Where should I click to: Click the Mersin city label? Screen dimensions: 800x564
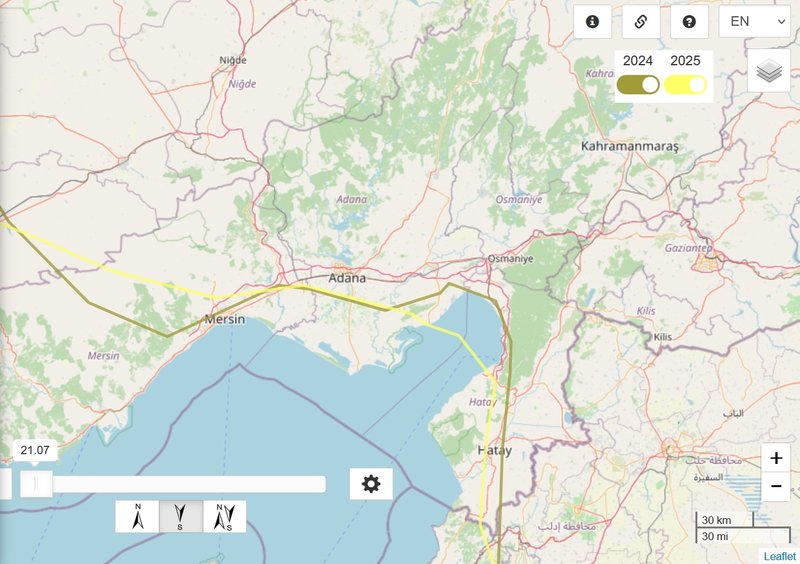click(x=224, y=320)
